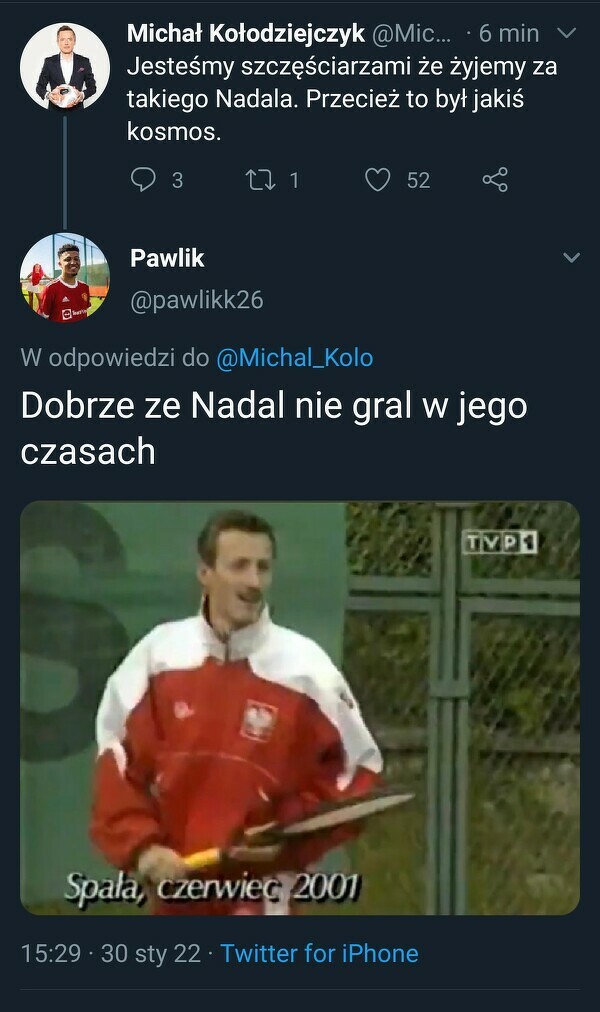Image resolution: width=600 pixels, height=1012 pixels.
Task: Share Michał Kołodziejczyk's tweet
Action: click(x=495, y=179)
